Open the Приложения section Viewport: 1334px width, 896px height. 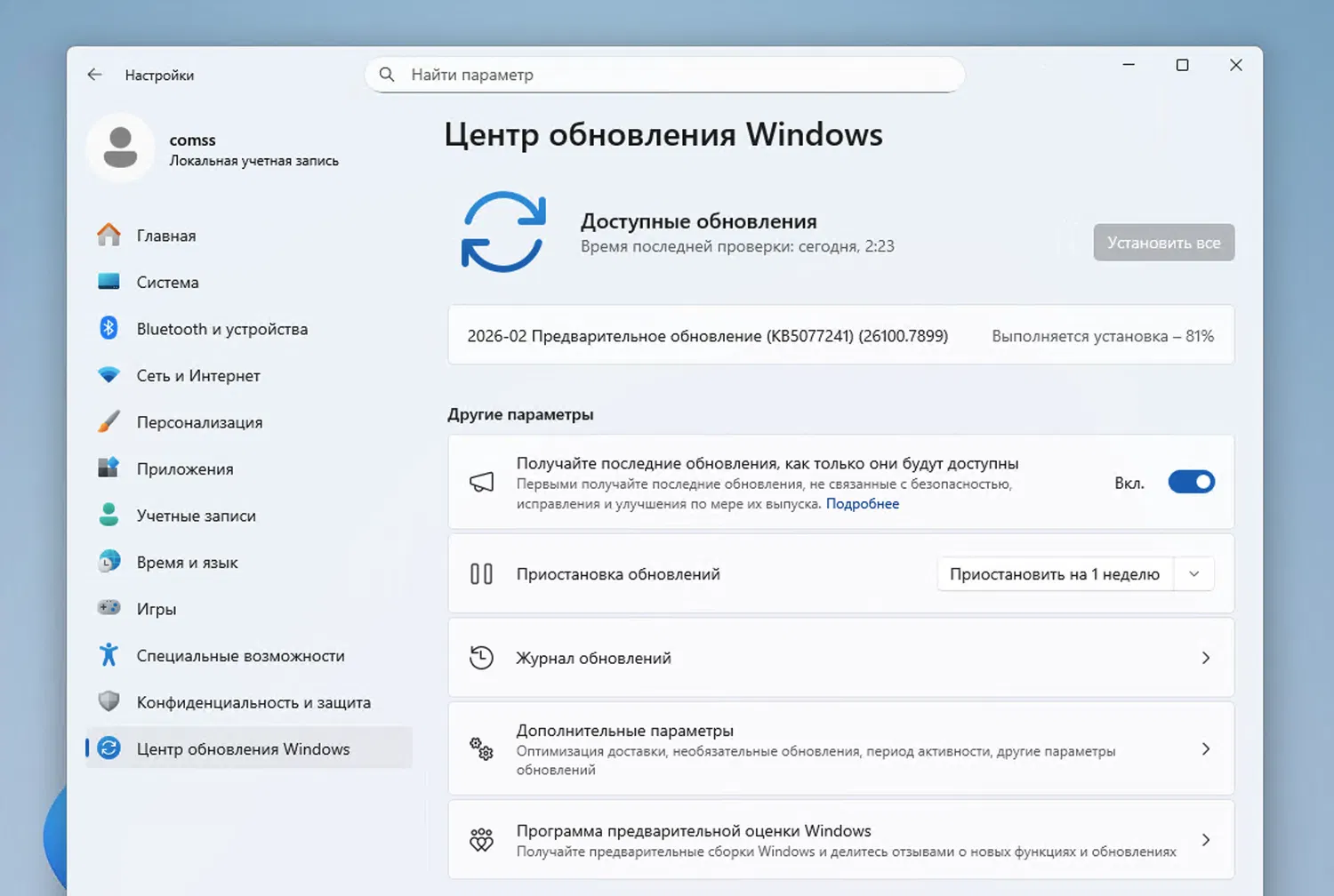coord(249,468)
